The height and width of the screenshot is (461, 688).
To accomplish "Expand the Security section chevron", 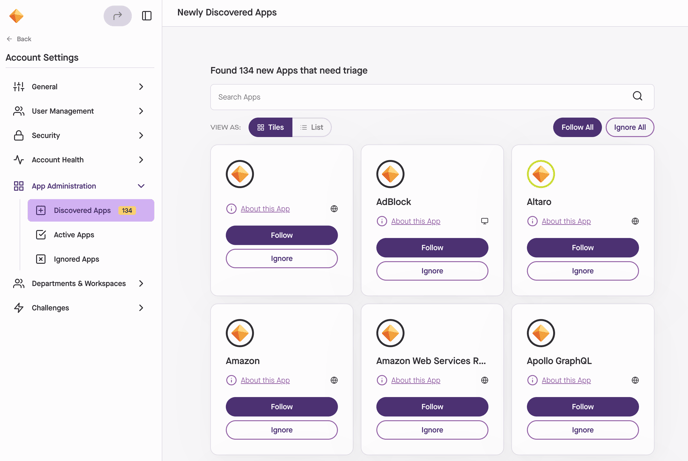I will coord(141,135).
